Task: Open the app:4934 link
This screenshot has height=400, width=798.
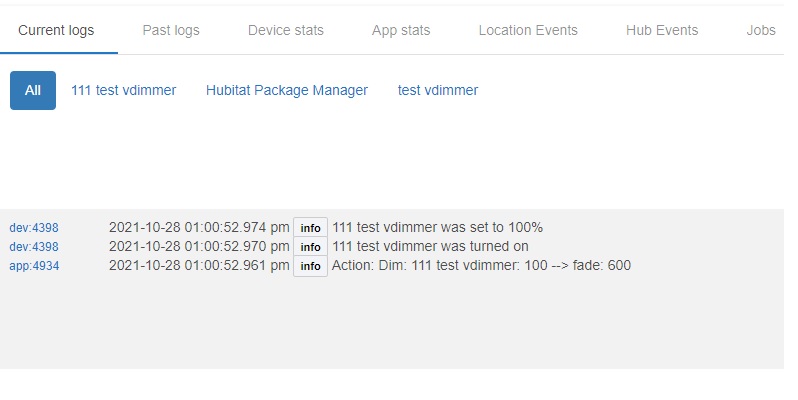Action: pyautogui.click(x=34, y=266)
